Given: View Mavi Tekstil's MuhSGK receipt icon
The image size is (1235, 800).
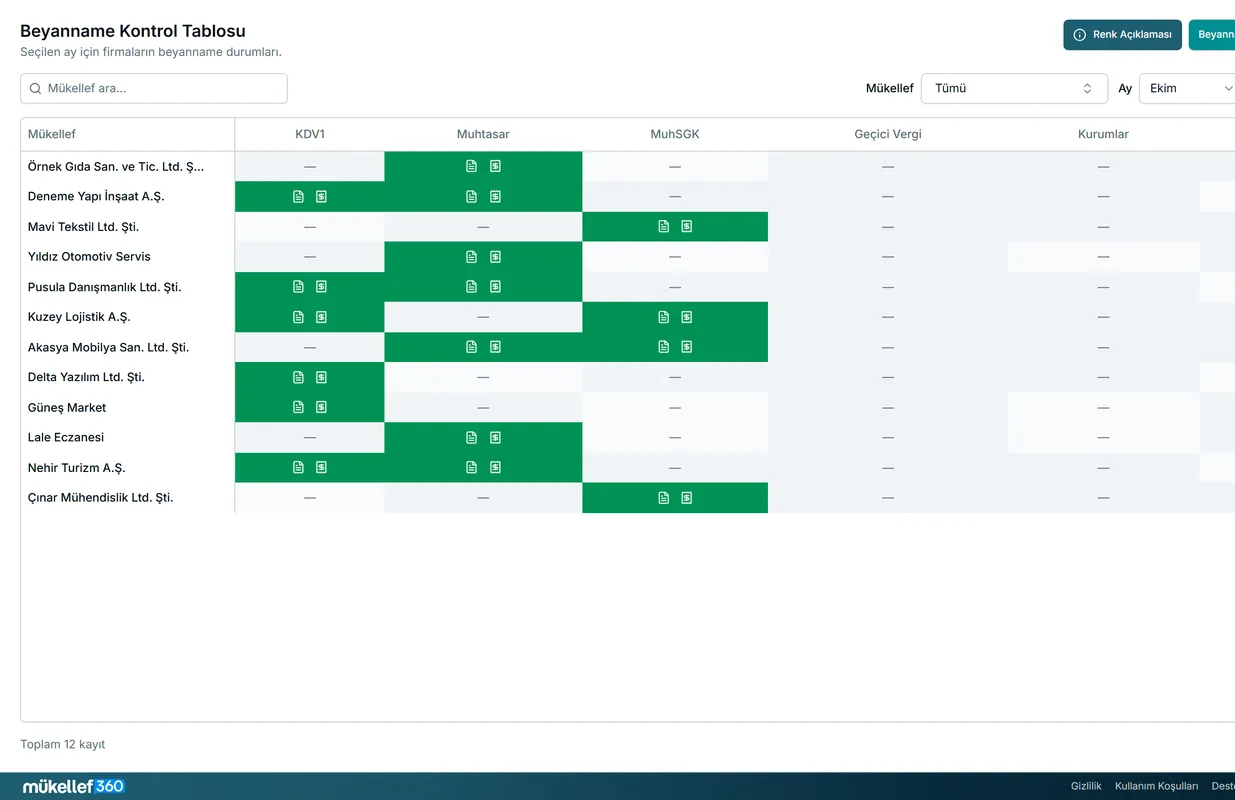Looking at the screenshot, I should (x=687, y=227).
